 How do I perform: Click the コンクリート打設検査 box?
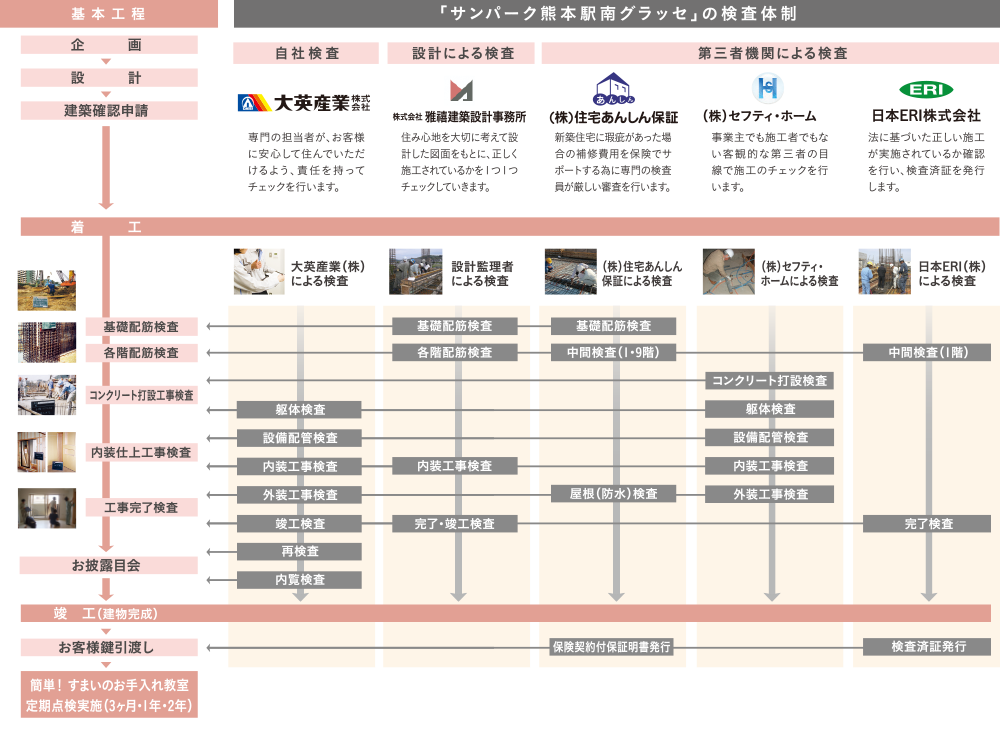[x=770, y=381]
